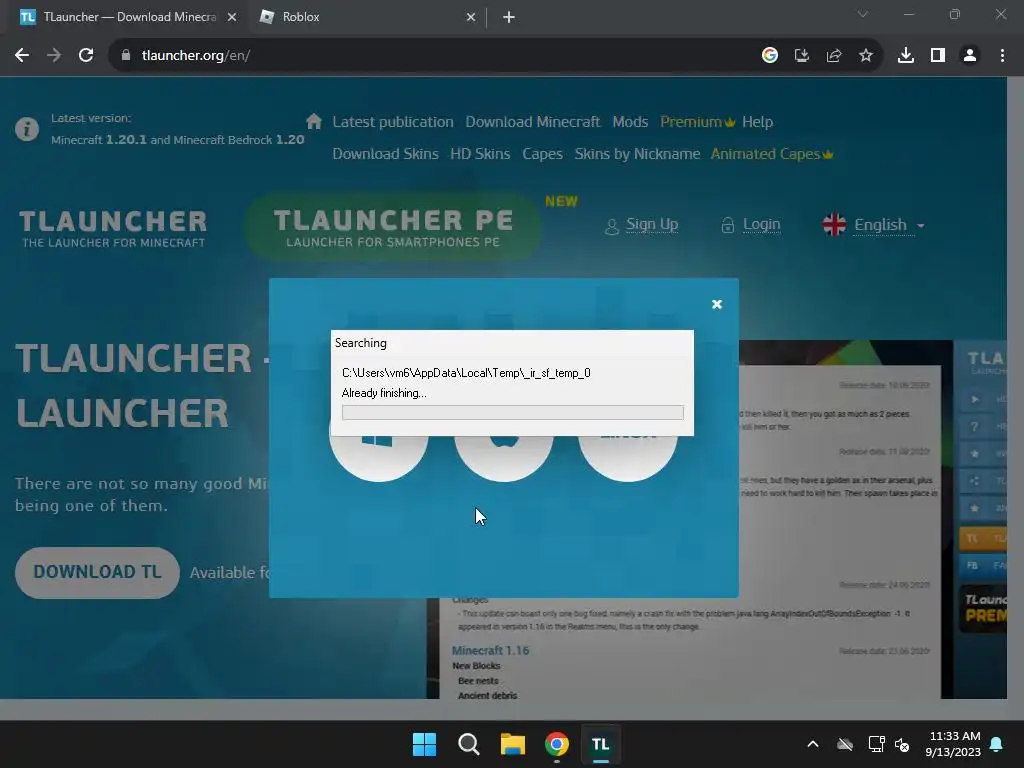Image resolution: width=1024 pixels, height=768 pixels.
Task: Open the taskbar clock and date
Action: point(953,744)
